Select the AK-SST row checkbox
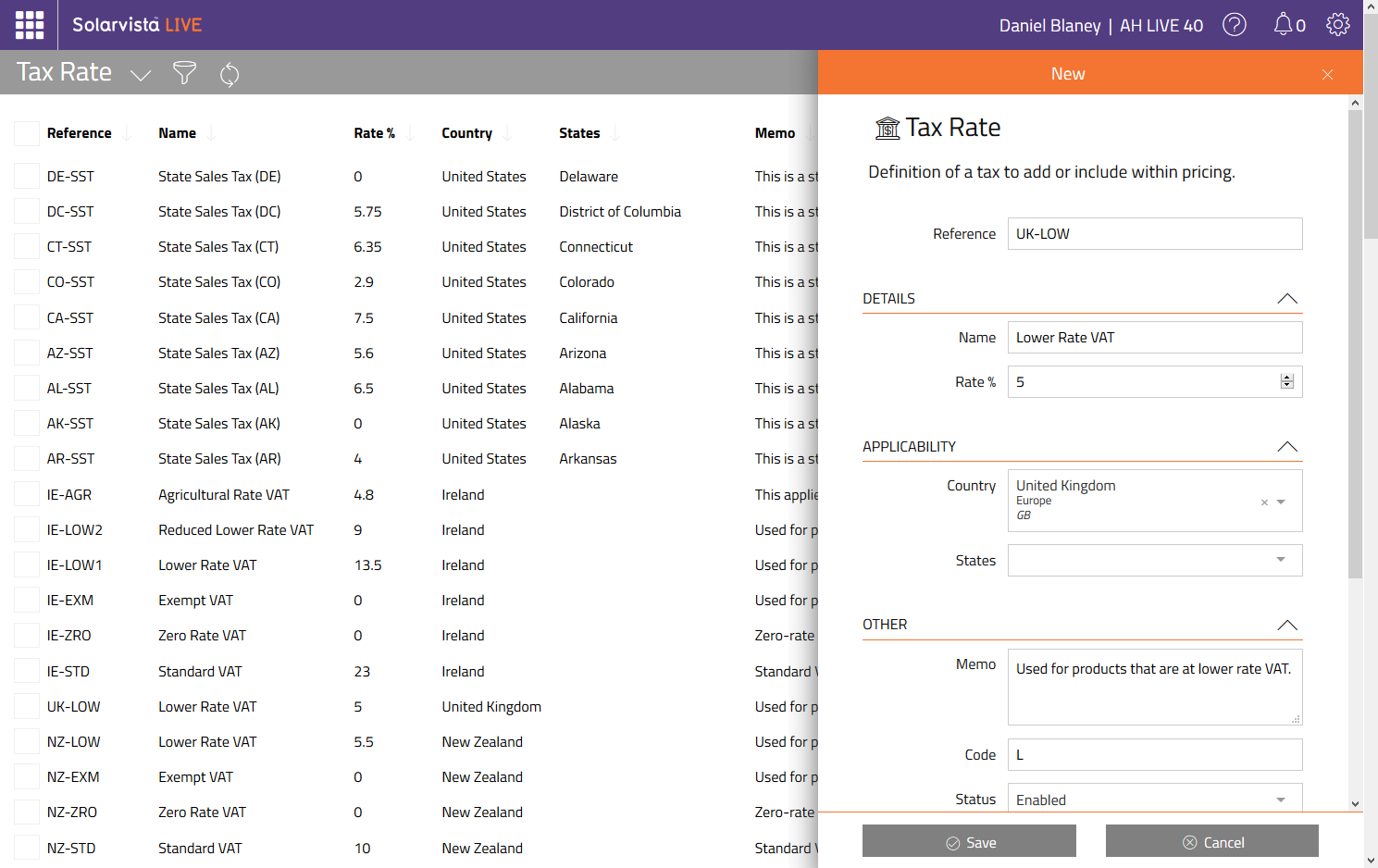This screenshot has width=1378, height=868. (x=27, y=423)
